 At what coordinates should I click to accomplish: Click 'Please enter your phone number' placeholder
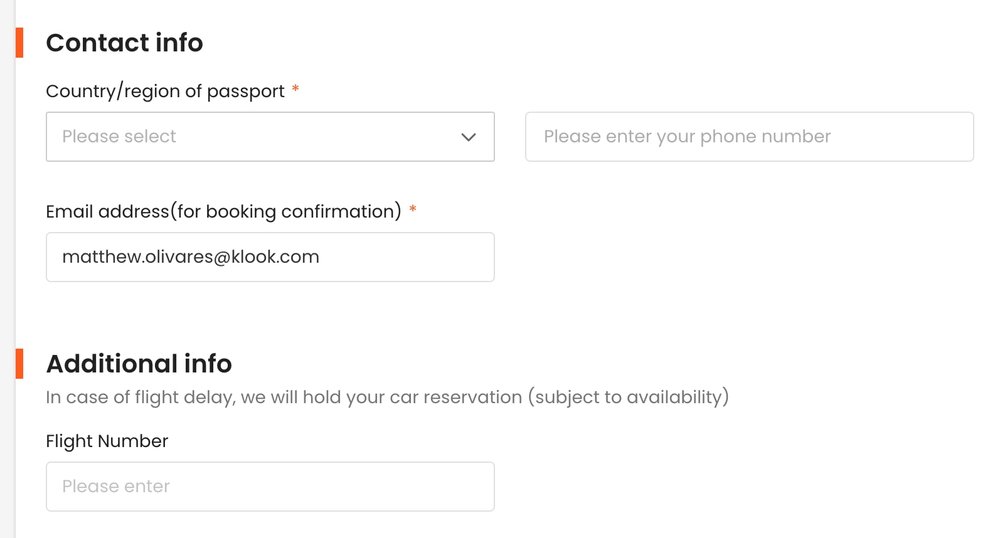[x=687, y=137]
